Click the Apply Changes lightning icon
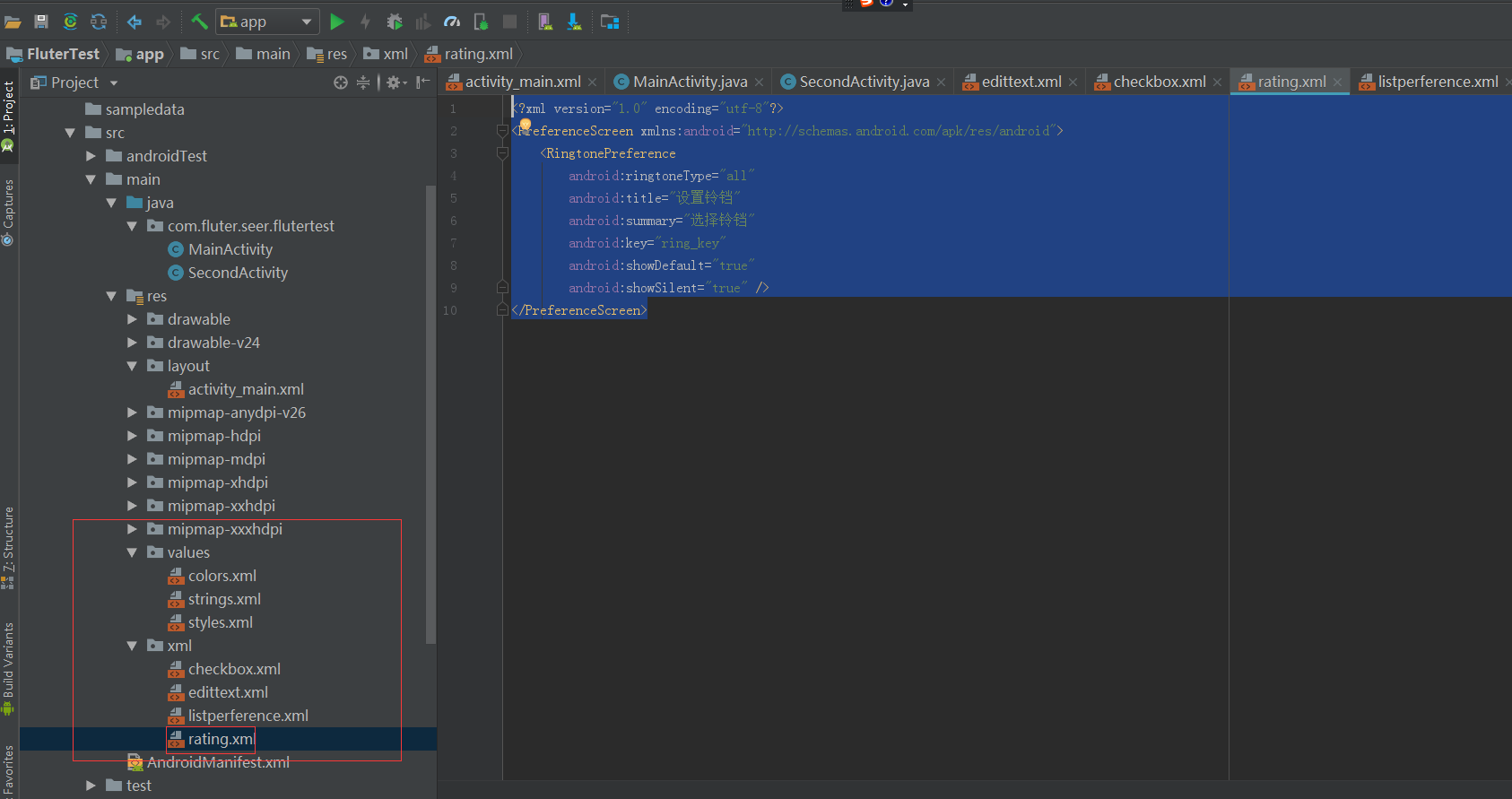1512x799 pixels. coord(365,22)
